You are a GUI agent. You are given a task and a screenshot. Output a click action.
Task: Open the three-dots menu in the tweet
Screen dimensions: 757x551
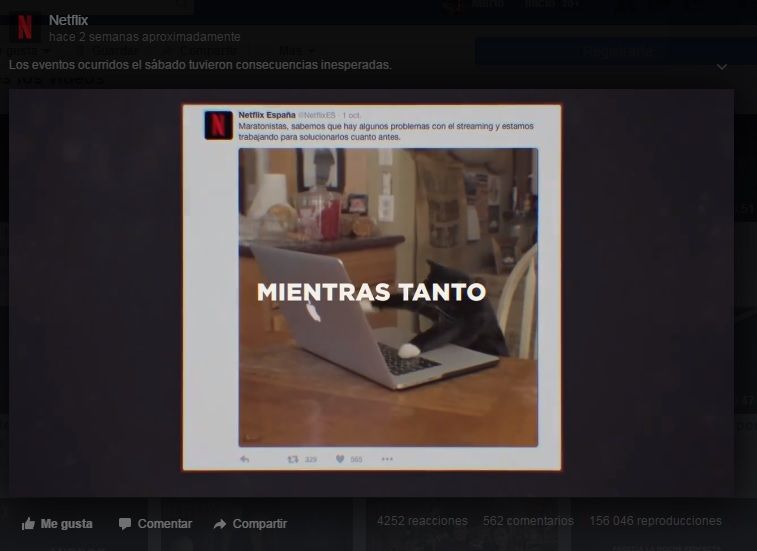click(x=387, y=459)
